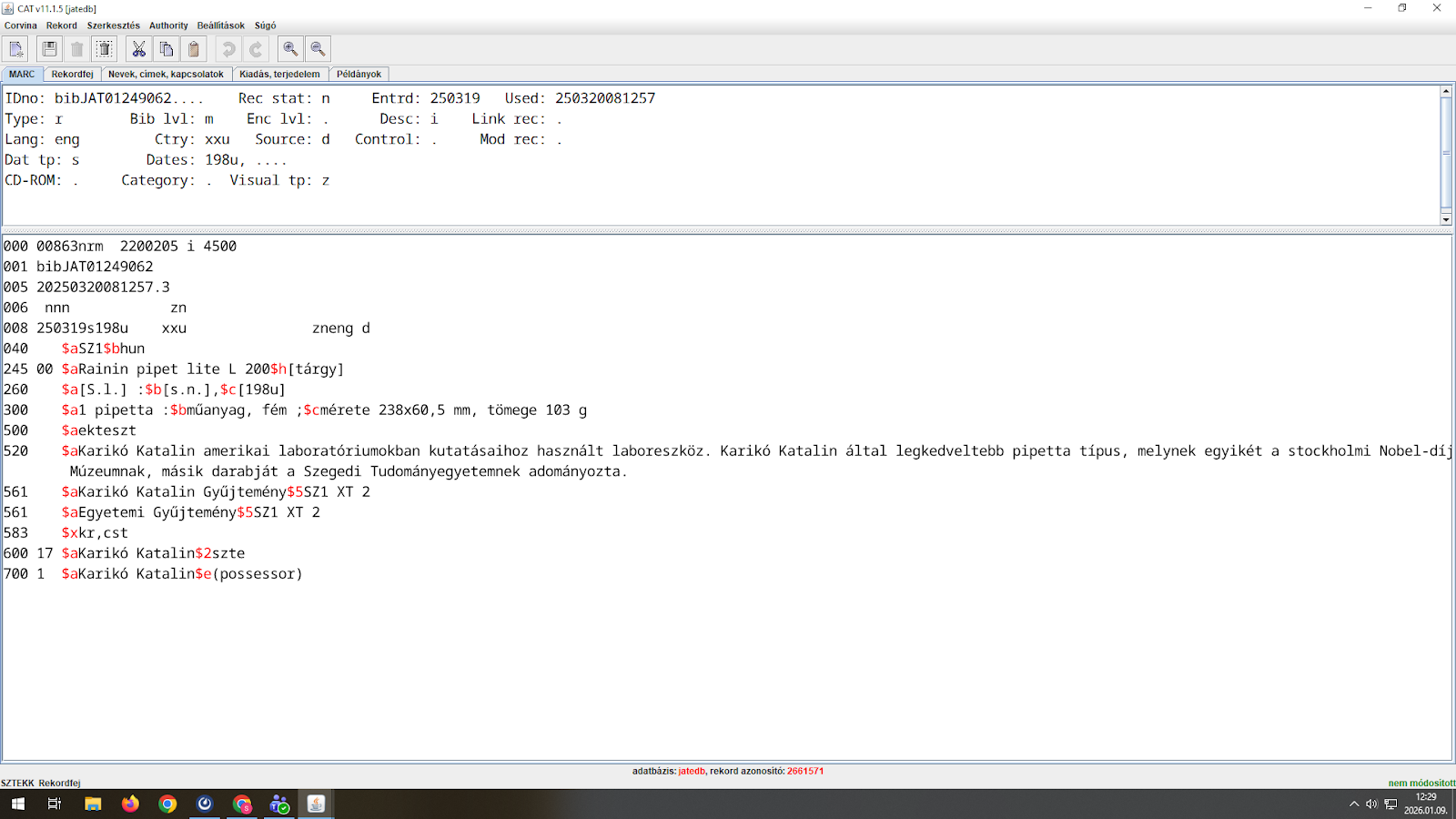Zoom out with the magnifier minus icon
The height and width of the screenshot is (819, 1456).
318,49
